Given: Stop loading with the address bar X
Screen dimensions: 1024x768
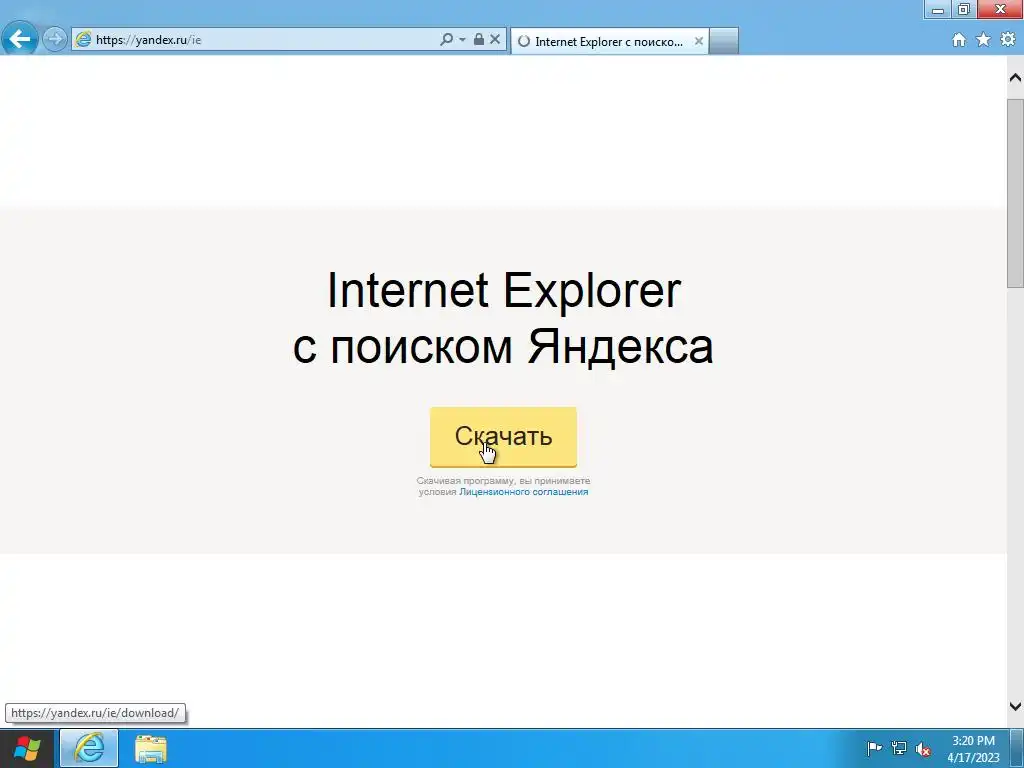Looking at the screenshot, I should (495, 39).
